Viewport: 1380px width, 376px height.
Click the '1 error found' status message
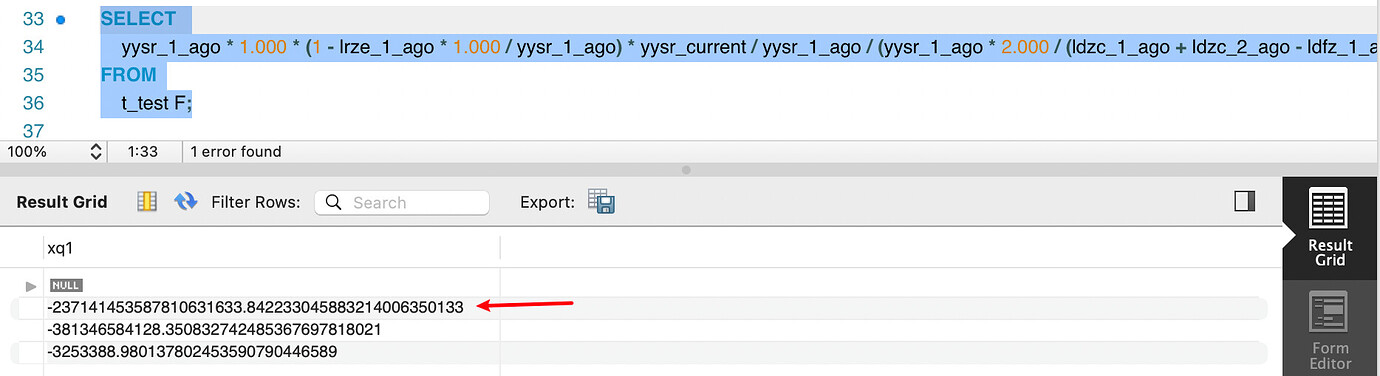[237, 152]
